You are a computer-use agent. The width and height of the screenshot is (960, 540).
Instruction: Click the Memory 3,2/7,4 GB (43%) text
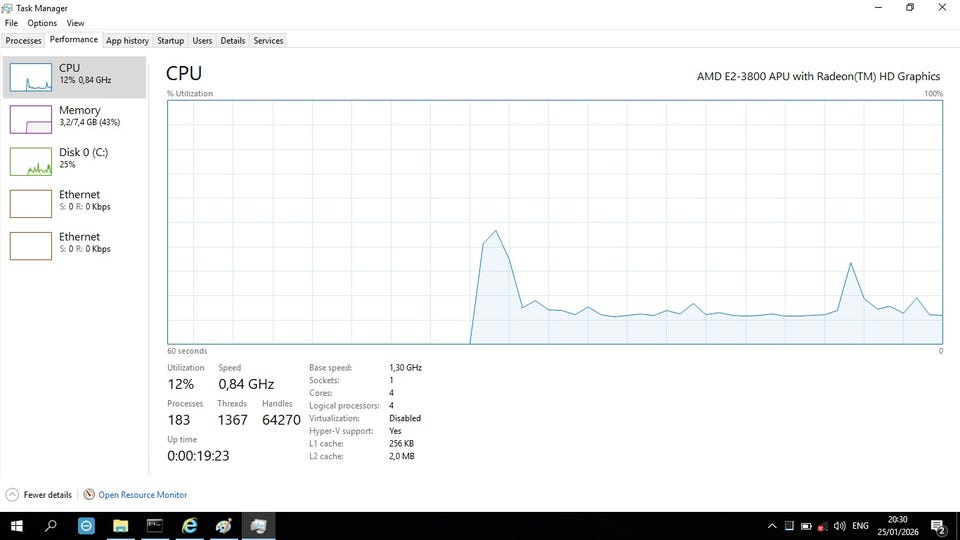89,122
